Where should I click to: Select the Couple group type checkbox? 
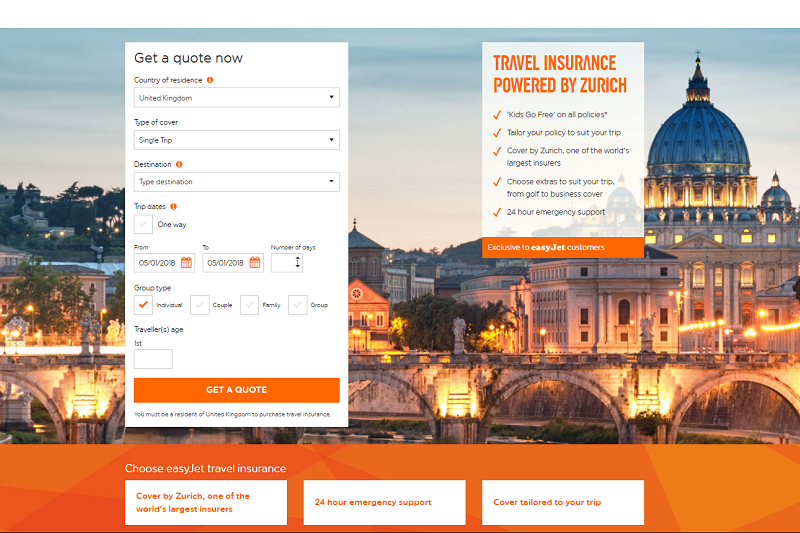click(x=199, y=304)
